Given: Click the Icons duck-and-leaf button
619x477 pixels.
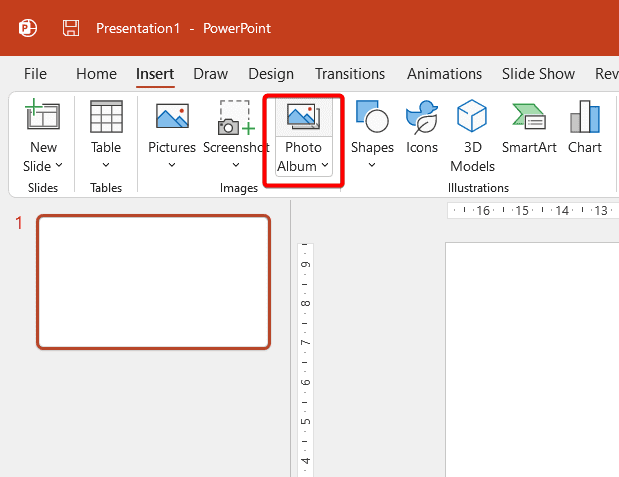Looking at the screenshot, I should [x=422, y=117].
